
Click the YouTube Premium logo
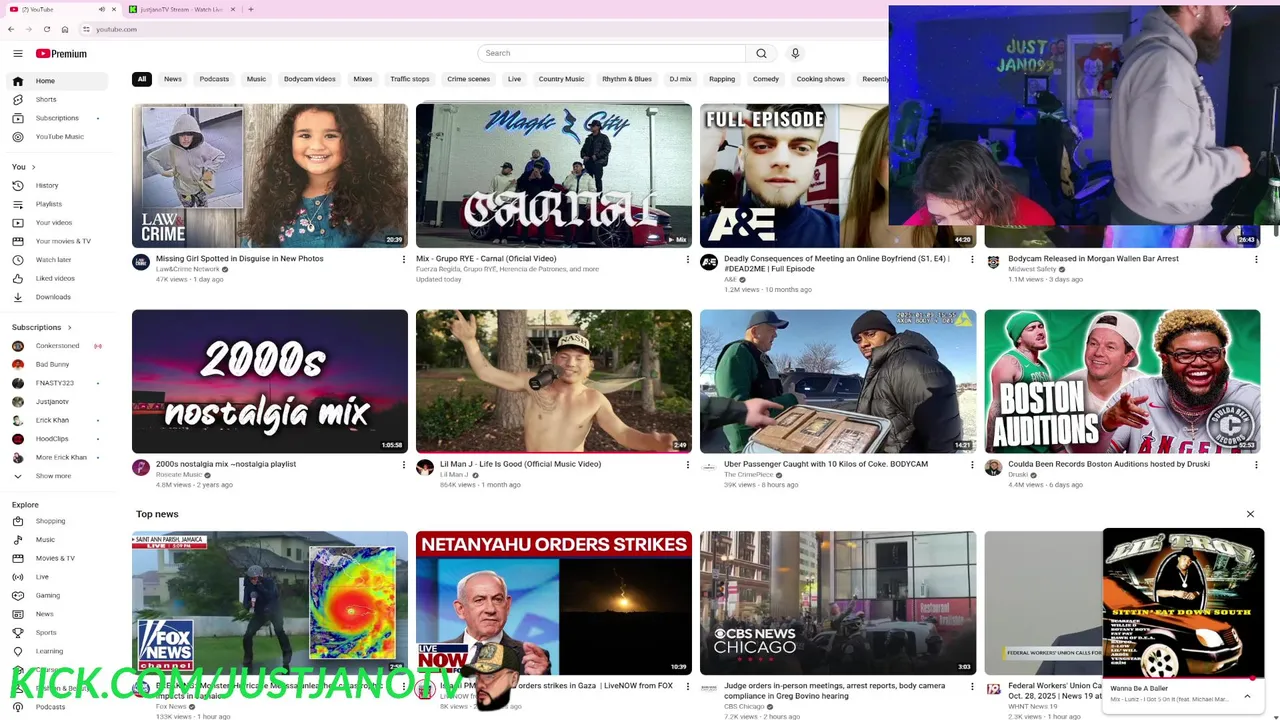click(62, 53)
